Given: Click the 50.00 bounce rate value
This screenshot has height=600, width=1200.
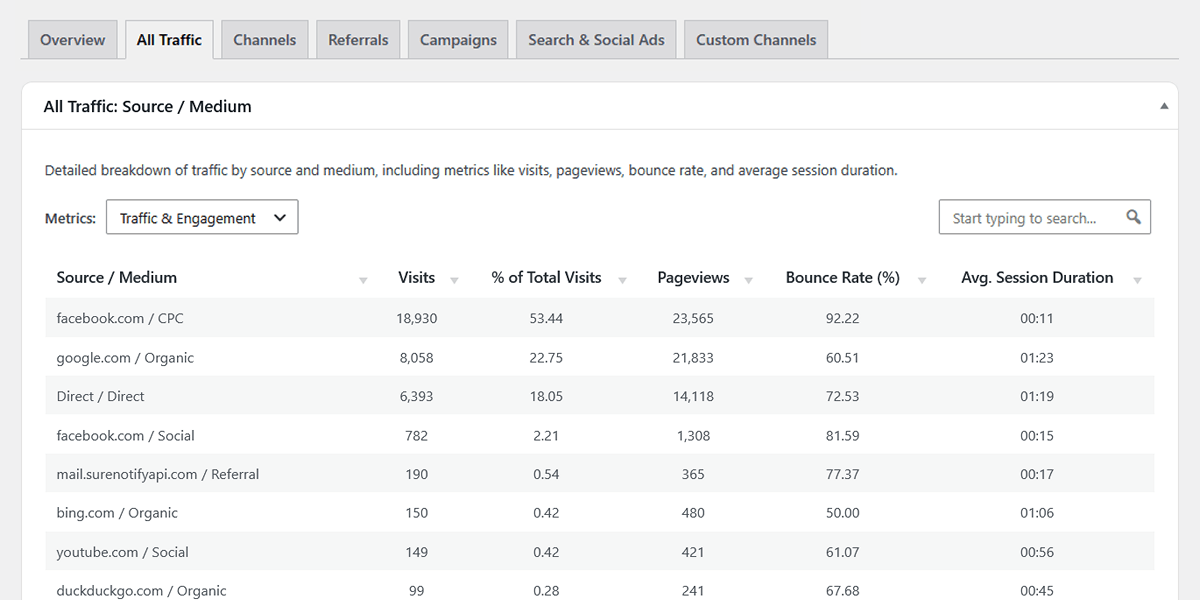Looking at the screenshot, I should (x=843, y=513).
